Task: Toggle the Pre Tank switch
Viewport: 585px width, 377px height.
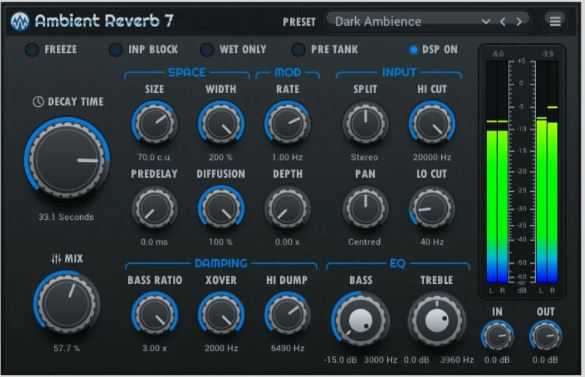Action: click(x=298, y=50)
